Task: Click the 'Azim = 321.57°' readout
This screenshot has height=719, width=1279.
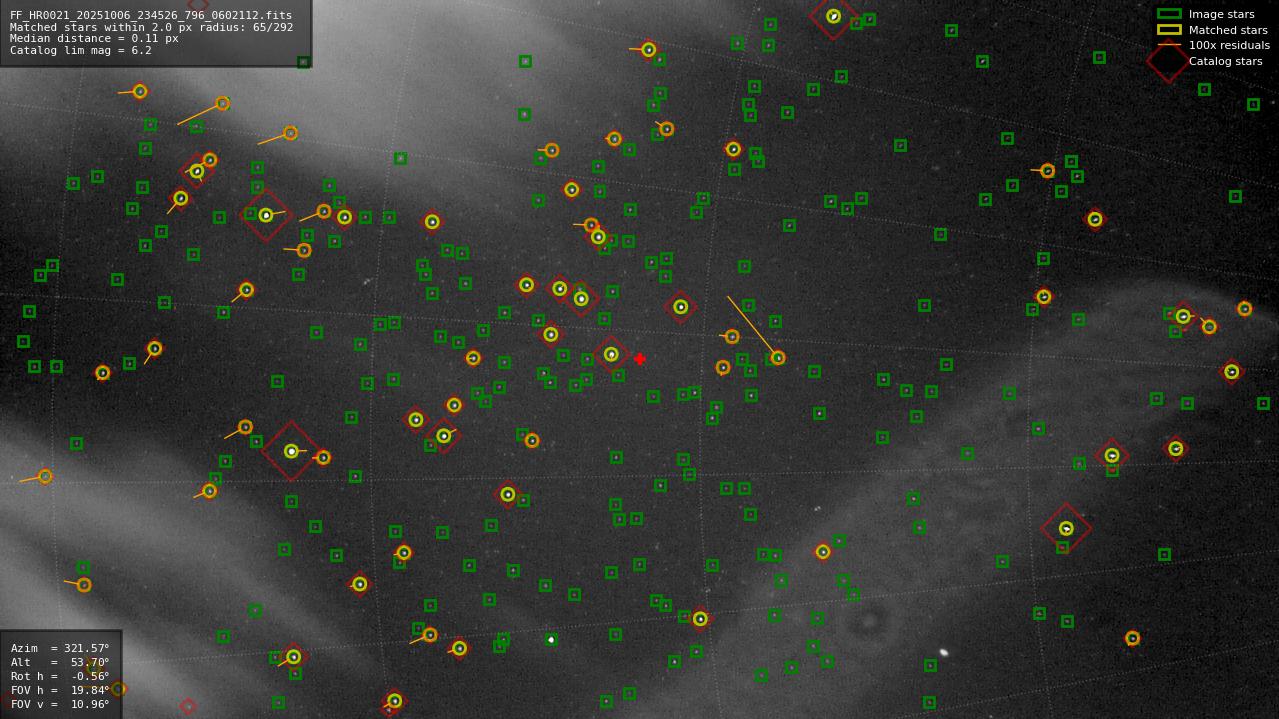Action: click(x=60, y=648)
